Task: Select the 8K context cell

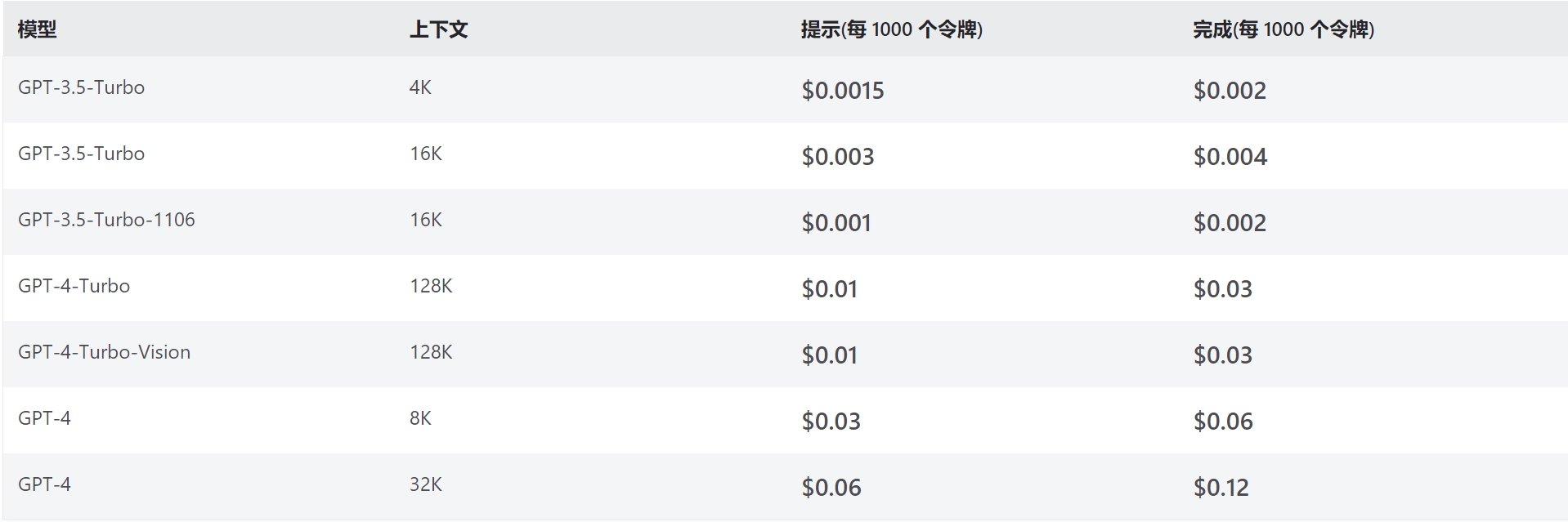Action: point(420,418)
